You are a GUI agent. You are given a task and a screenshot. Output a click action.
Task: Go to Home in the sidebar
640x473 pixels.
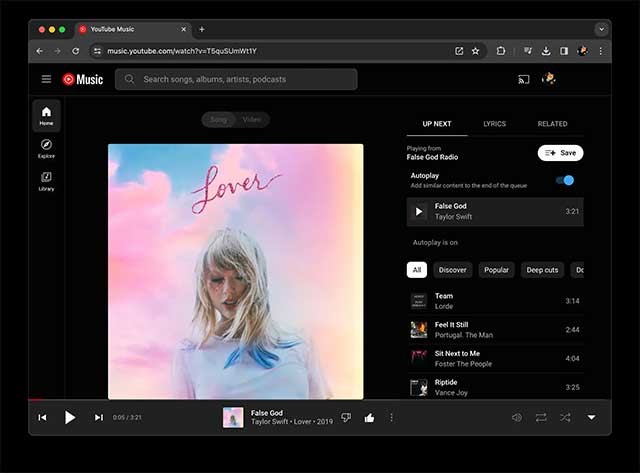click(x=46, y=116)
